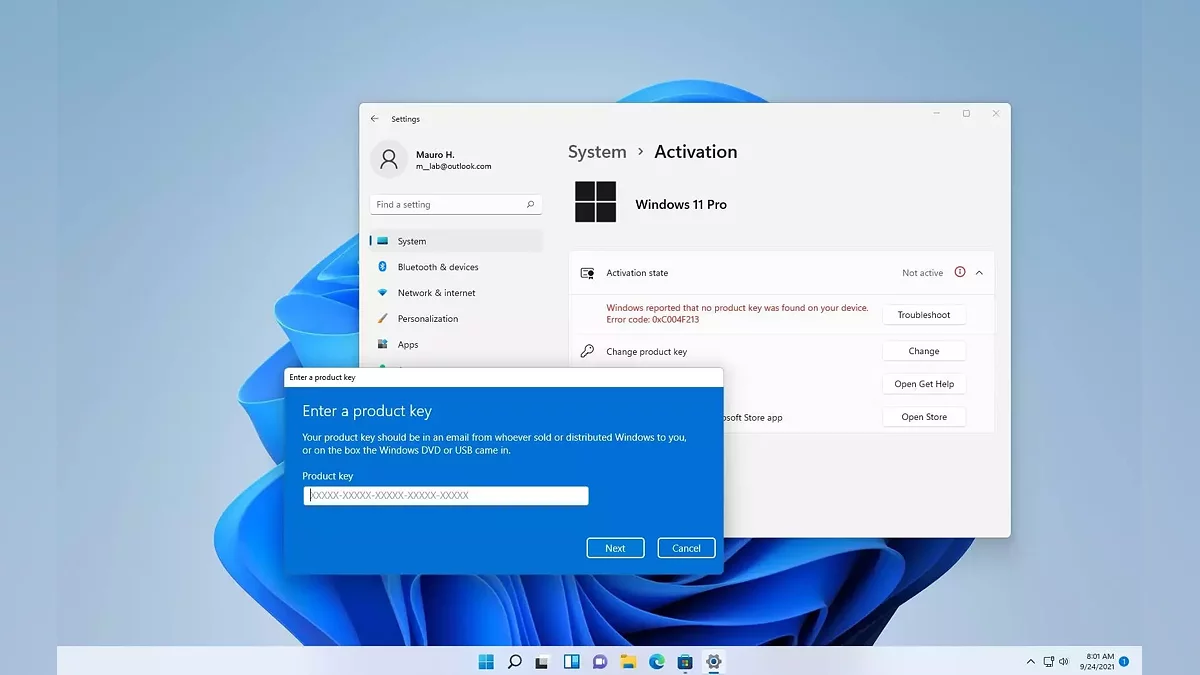
Task: Click the Mauro H. profile avatar
Action: click(388, 160)
